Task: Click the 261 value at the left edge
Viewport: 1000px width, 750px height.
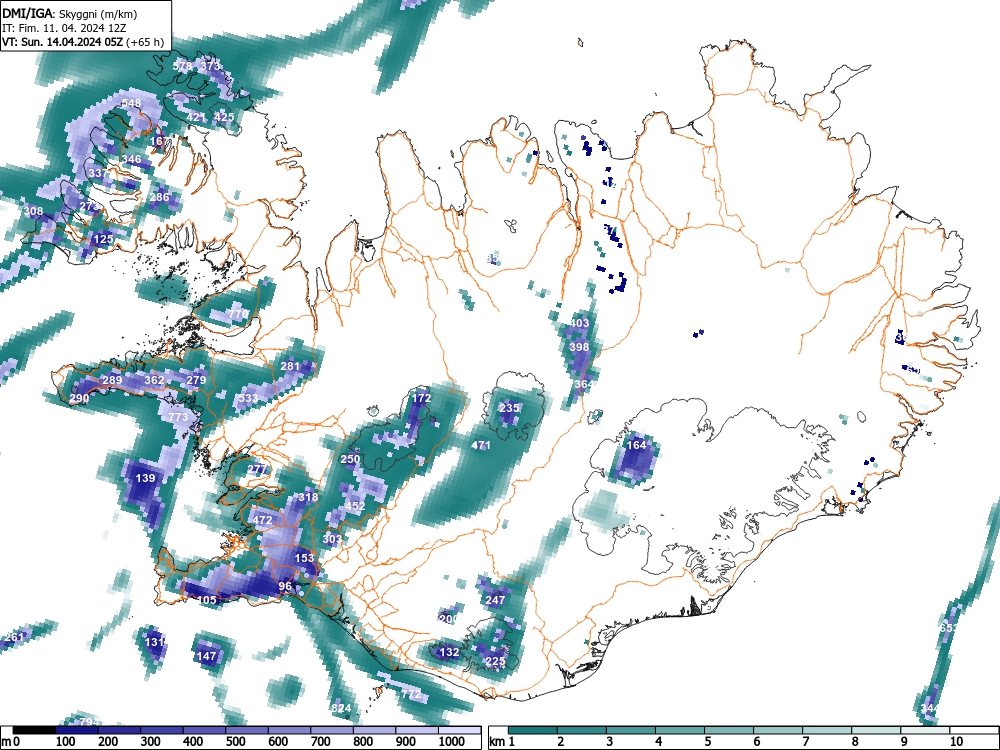Action: (14, 638)
